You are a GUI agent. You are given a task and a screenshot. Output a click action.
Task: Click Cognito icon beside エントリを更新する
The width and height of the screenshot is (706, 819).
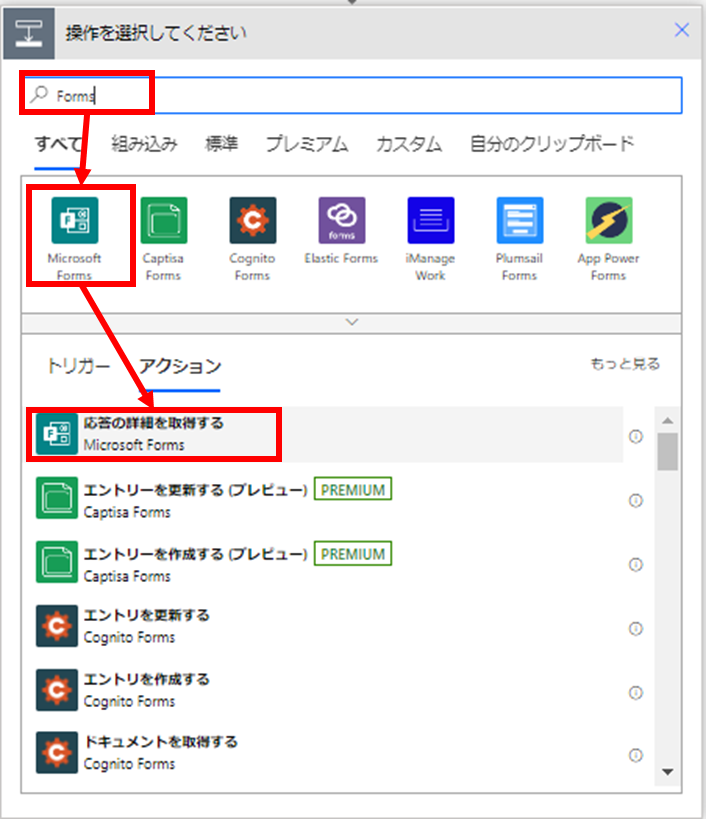[57, 626]
